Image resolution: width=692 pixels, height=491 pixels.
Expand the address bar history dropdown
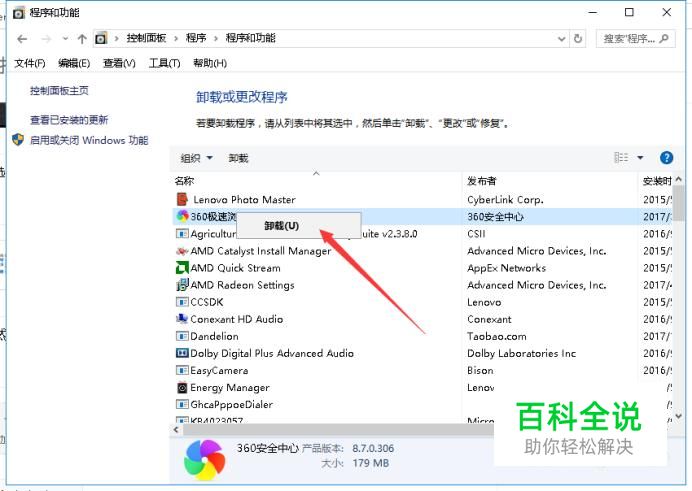pos(561,39)
